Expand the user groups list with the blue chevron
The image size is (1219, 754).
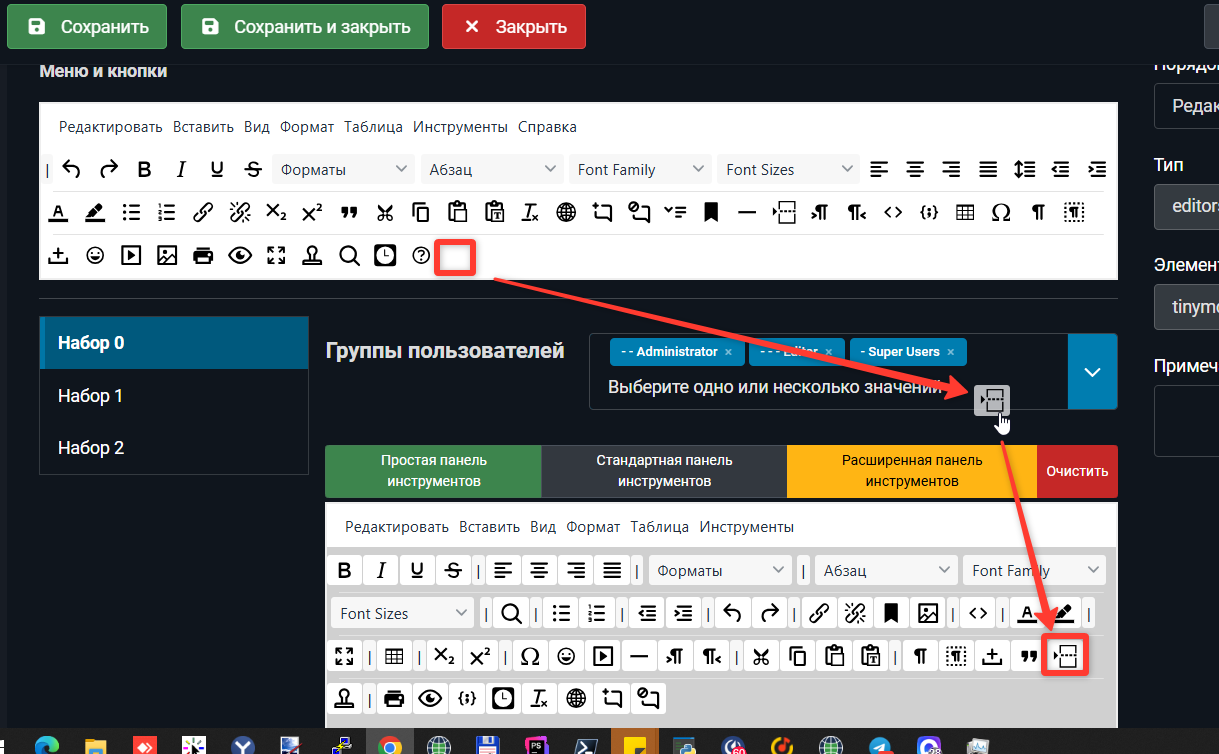[x=1092, y=372]
